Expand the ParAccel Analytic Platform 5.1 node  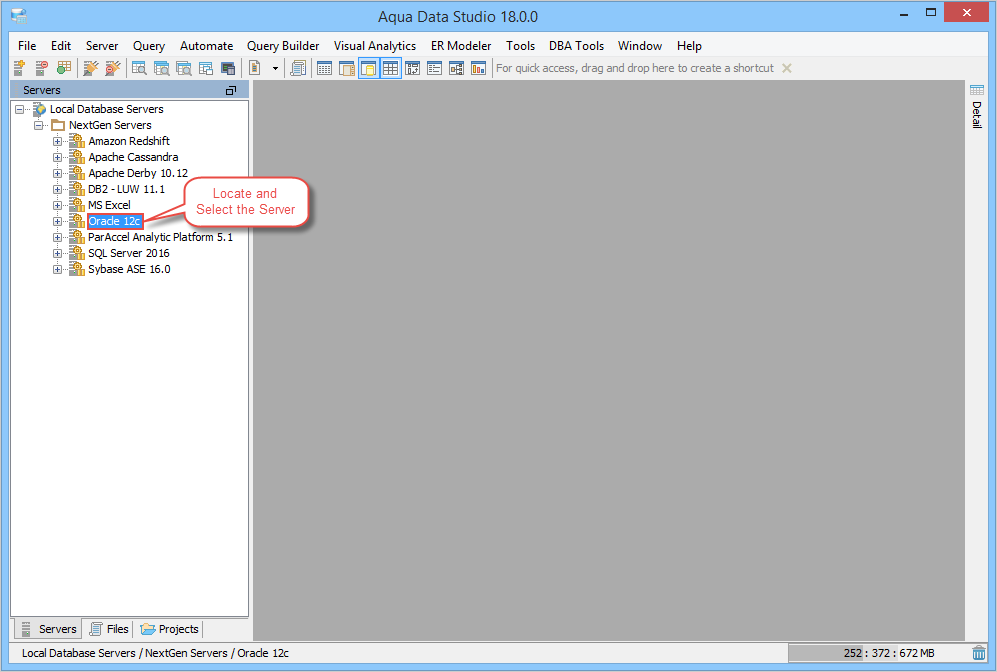[57, 237]
